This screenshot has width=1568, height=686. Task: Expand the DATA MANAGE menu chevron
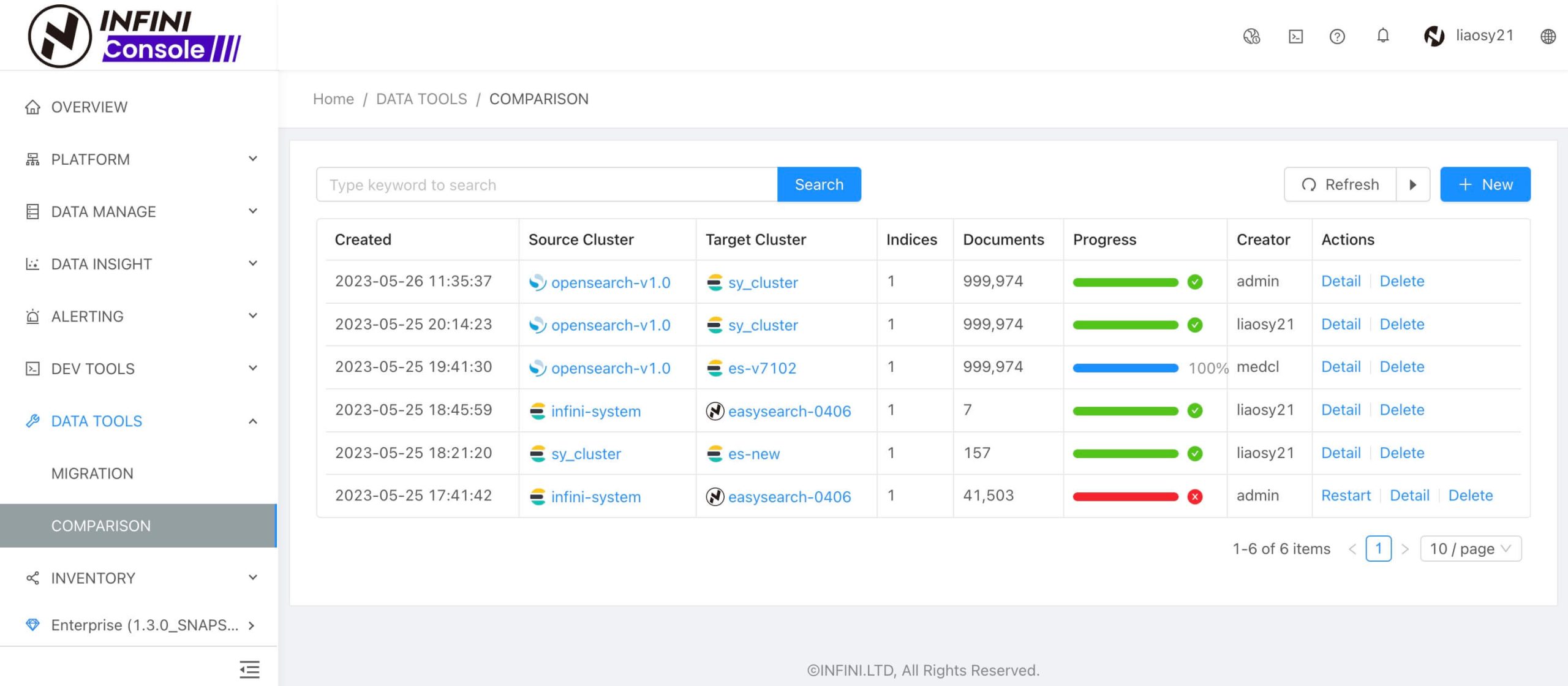tap(253, 211)
